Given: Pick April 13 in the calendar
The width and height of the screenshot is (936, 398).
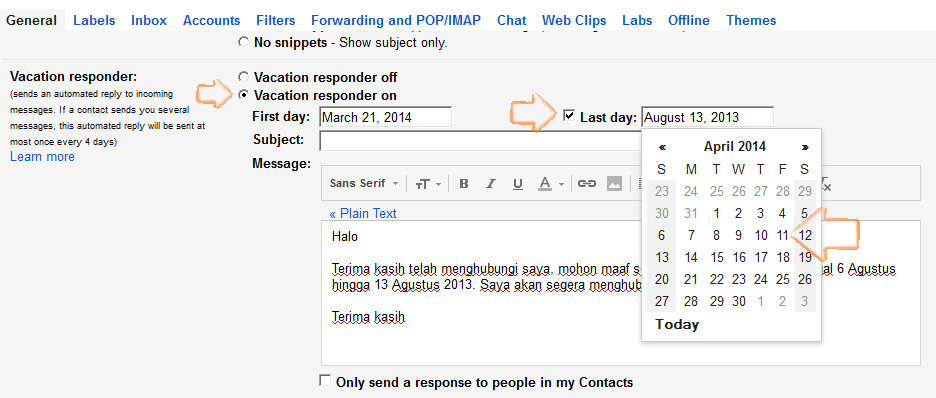Looking at the screenshot, I should (661, 258).
